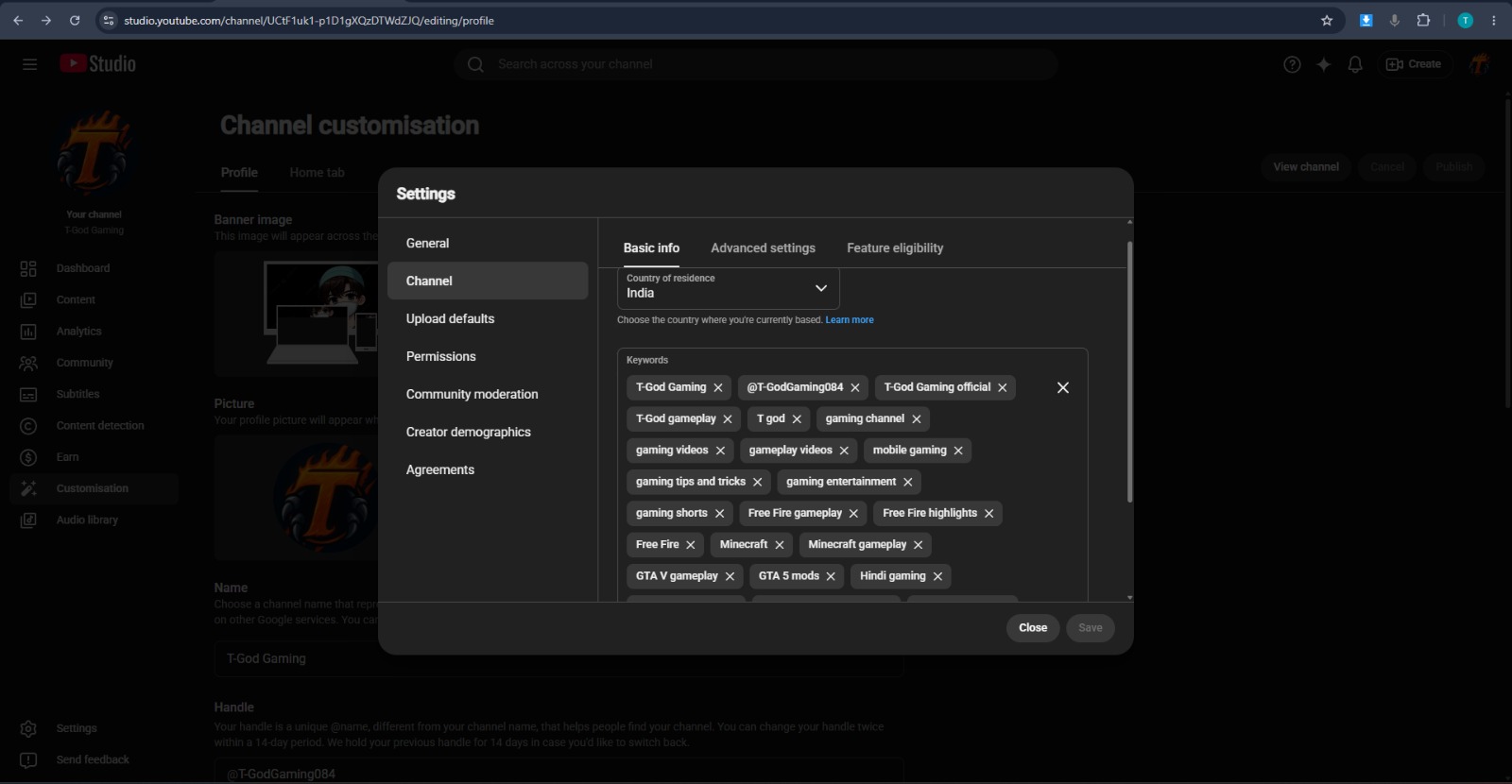Delete the T god keyword
The image size is (1512, 784).
click(x=797, y=418)
